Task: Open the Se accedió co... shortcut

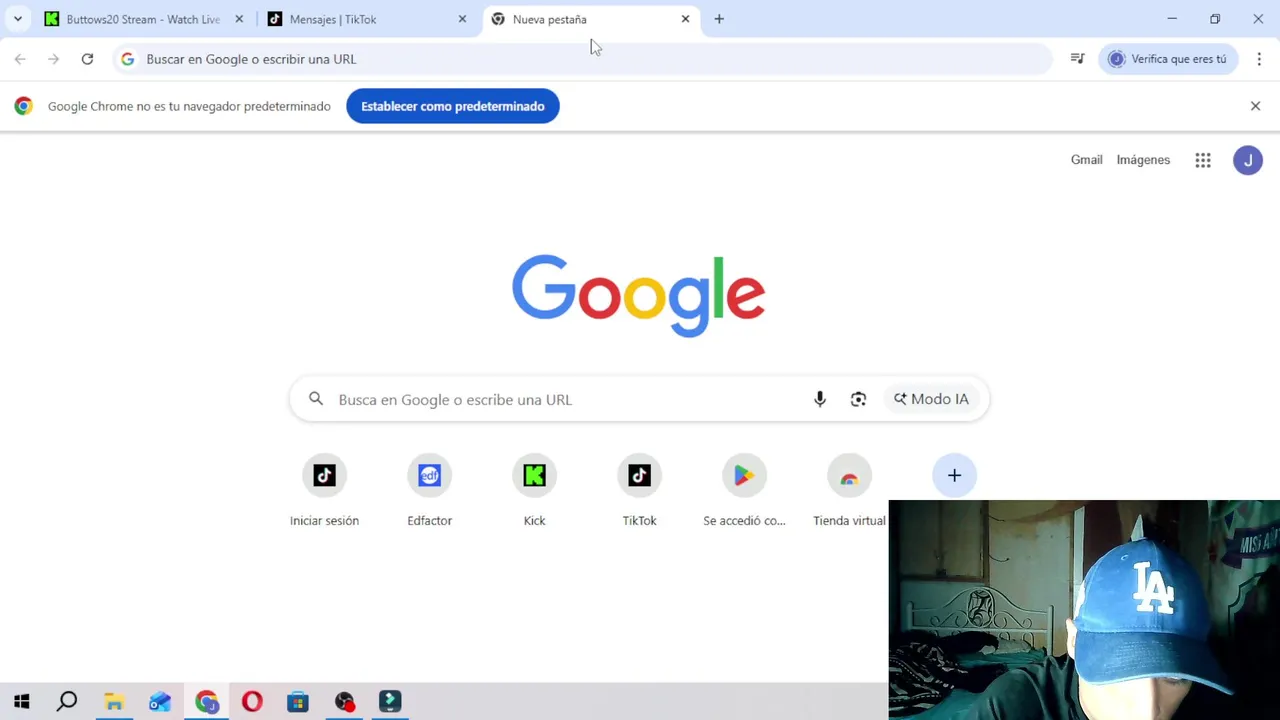Action: [x=745, y=490]
